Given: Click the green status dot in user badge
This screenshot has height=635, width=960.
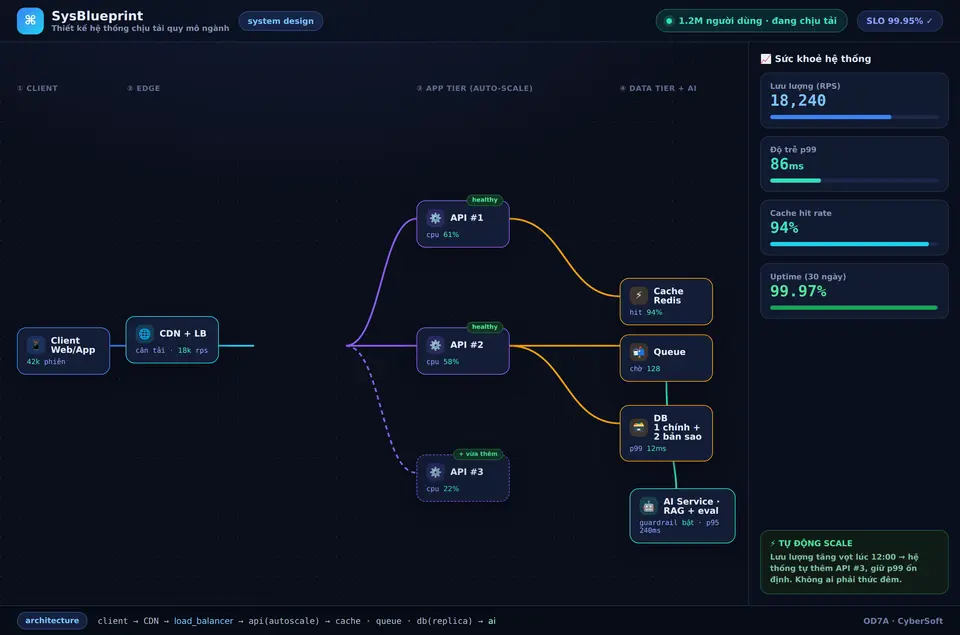Looking at the screenshot, I should [x=669, y=21].
